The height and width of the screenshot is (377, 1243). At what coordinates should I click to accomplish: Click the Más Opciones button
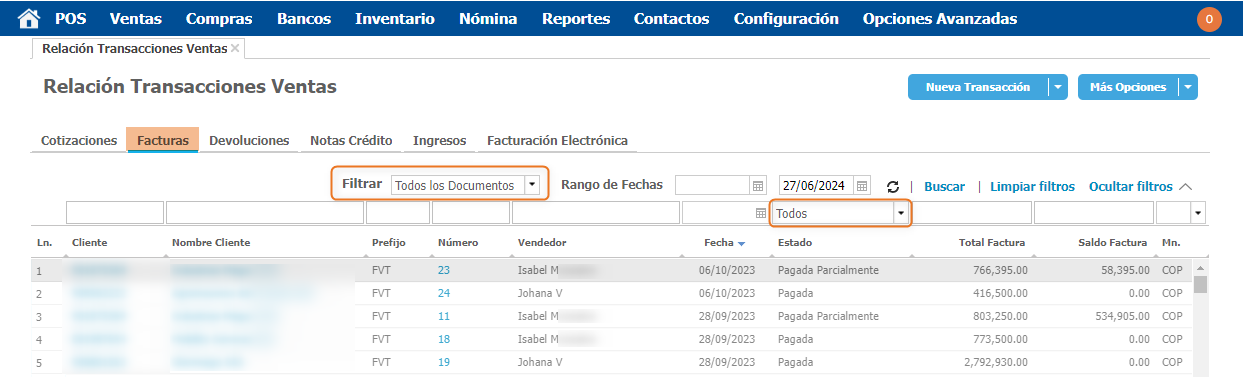click(1128, 87)
